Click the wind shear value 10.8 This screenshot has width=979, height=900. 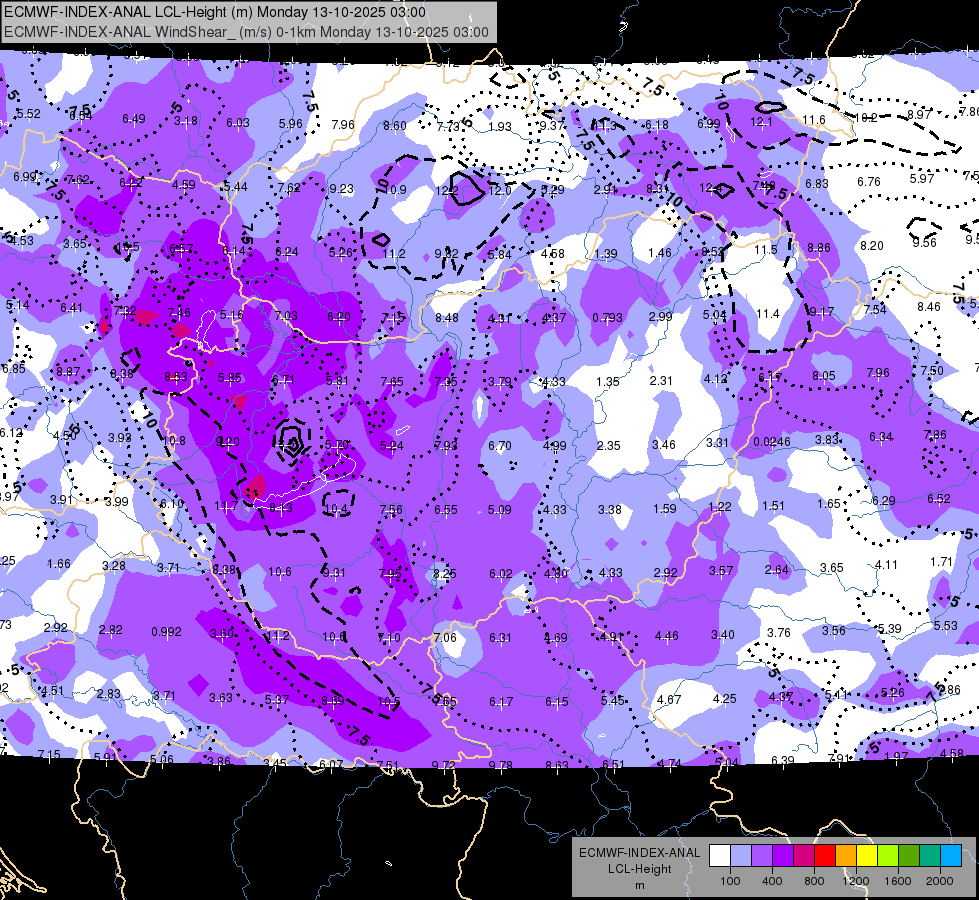pyautogui.click(x=174, y=440)
